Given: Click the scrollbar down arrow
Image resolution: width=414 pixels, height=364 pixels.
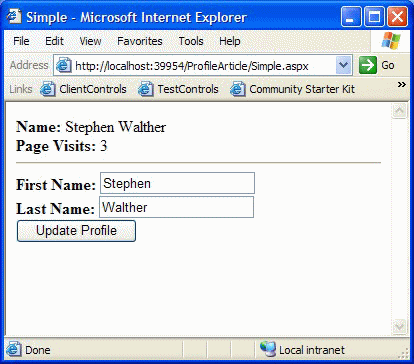Looking at the screenshot, I should (400, 327).
